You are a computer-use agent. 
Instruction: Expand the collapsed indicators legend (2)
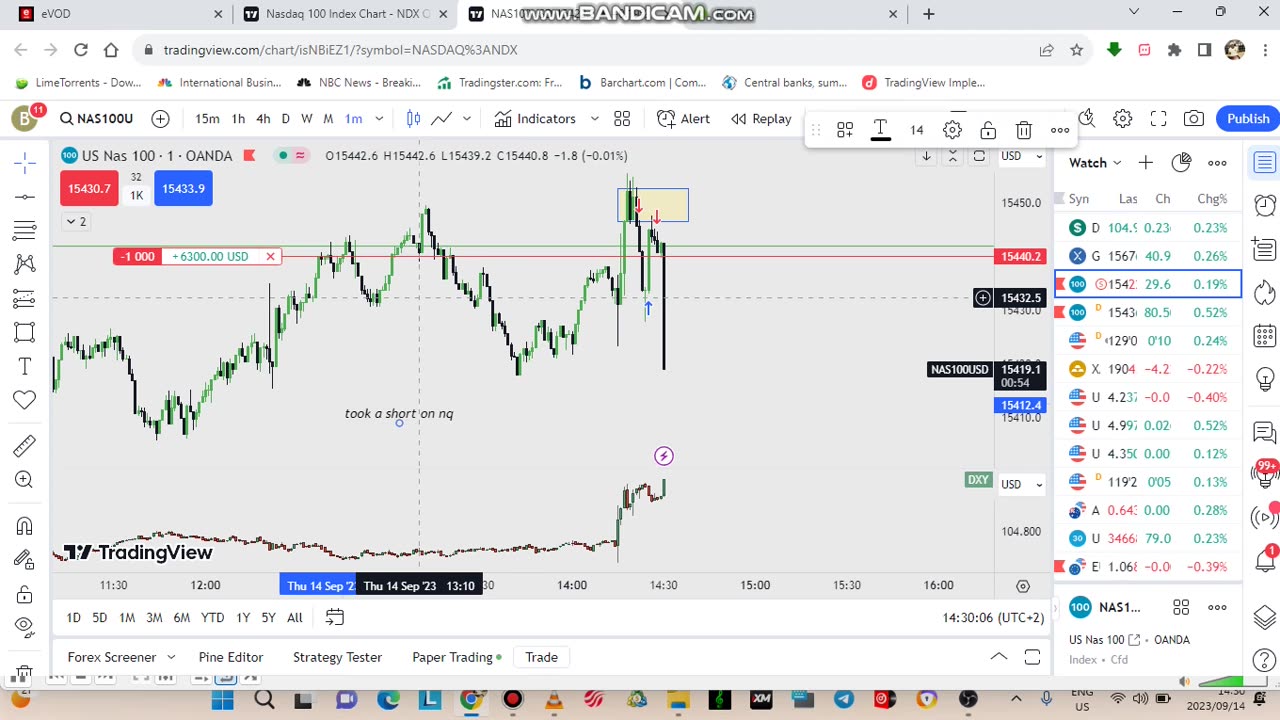[x=75, y=221]
